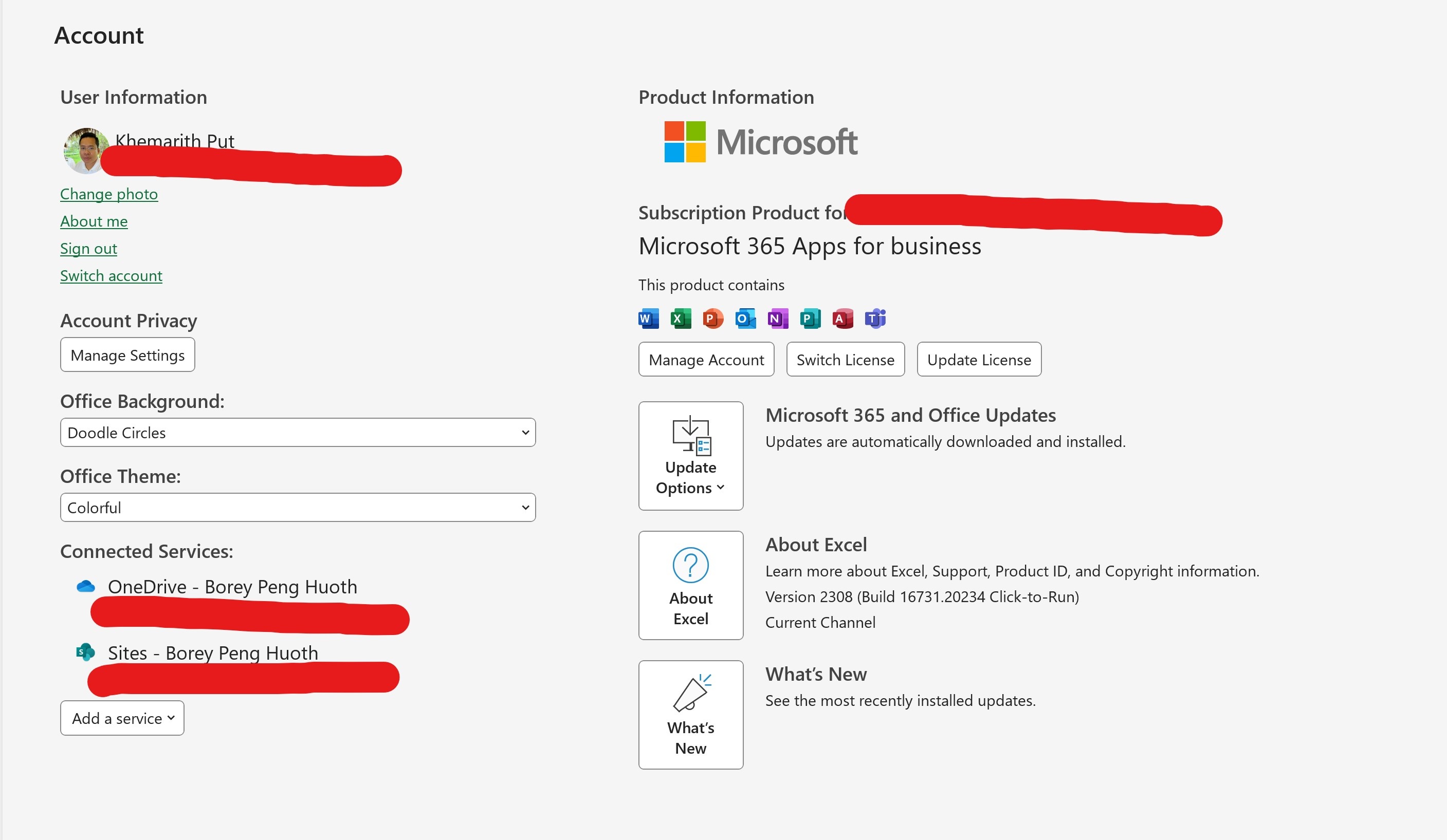Click the 'See the most recently installed updates' text
This screenshot has width=1447, height=840.
pyautogui.click(x=901, y=701)
